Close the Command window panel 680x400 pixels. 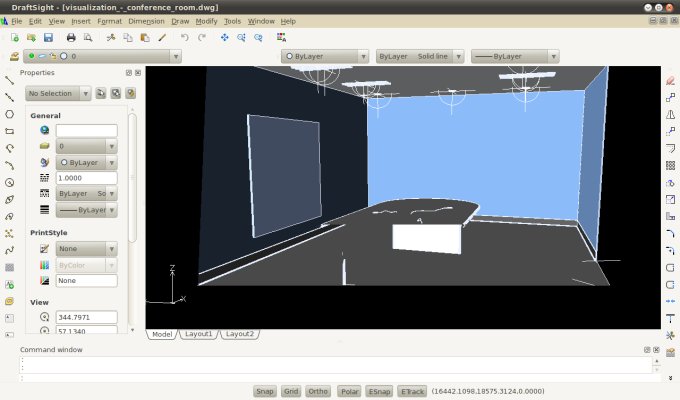(656, 350)
